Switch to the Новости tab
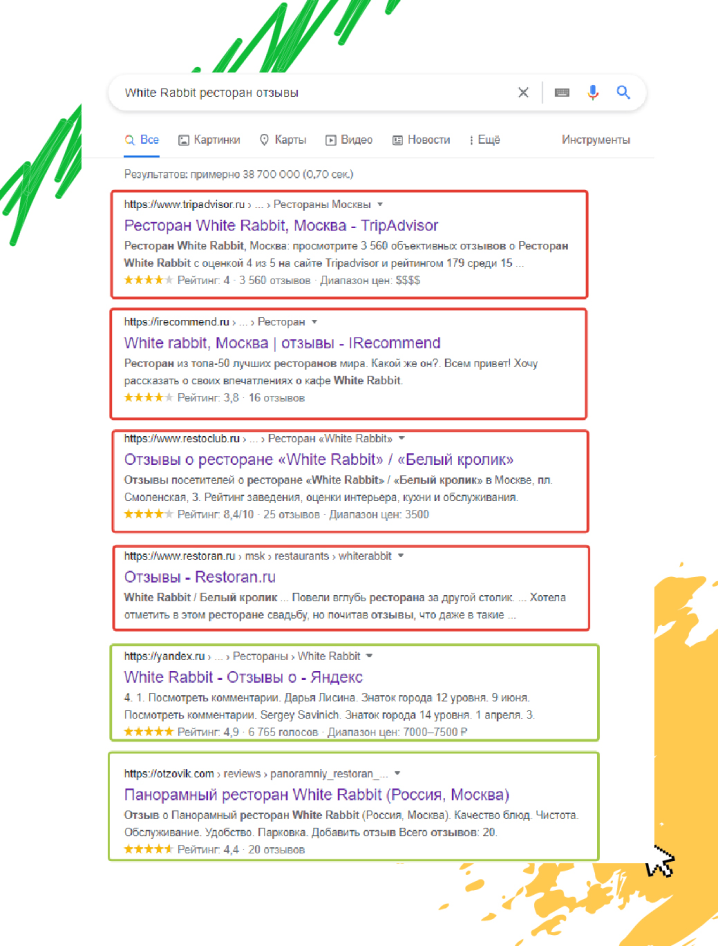The height and width of the screenshot is (946, 718). point(421,140)
